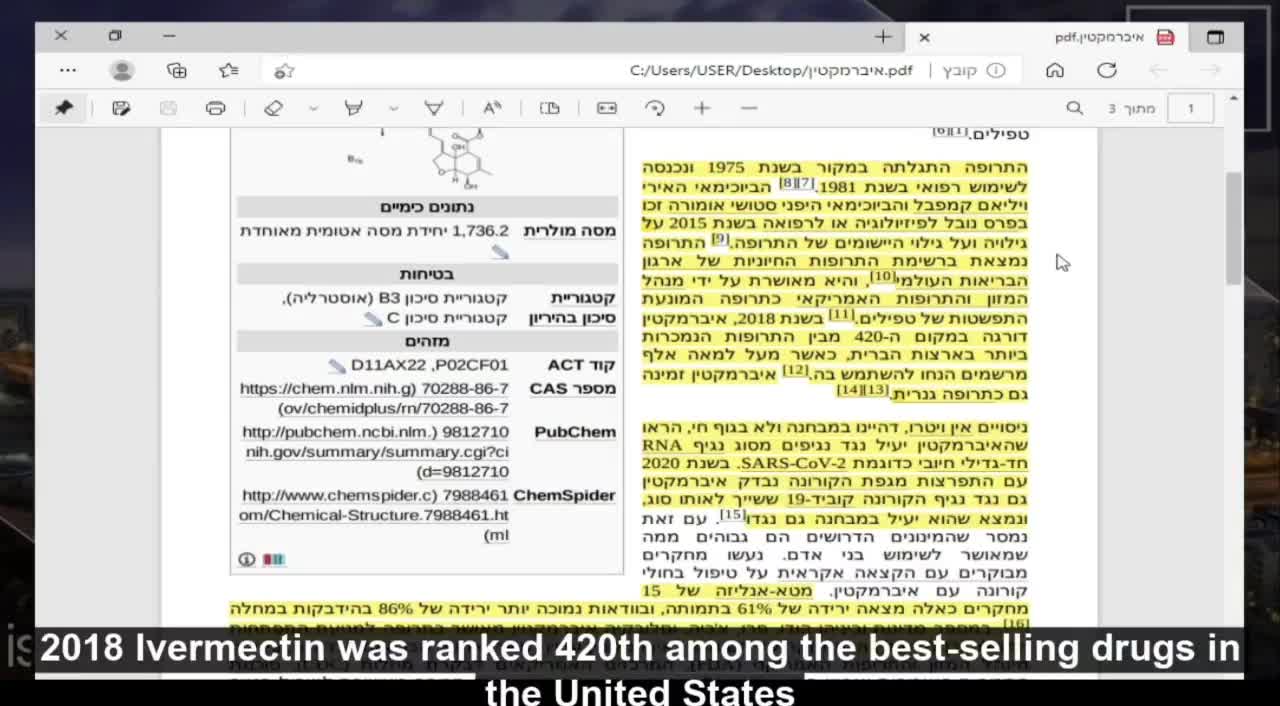Open the RNA link in text
Viewport: 1280px width, 706px height.
(x=663, y=445)
